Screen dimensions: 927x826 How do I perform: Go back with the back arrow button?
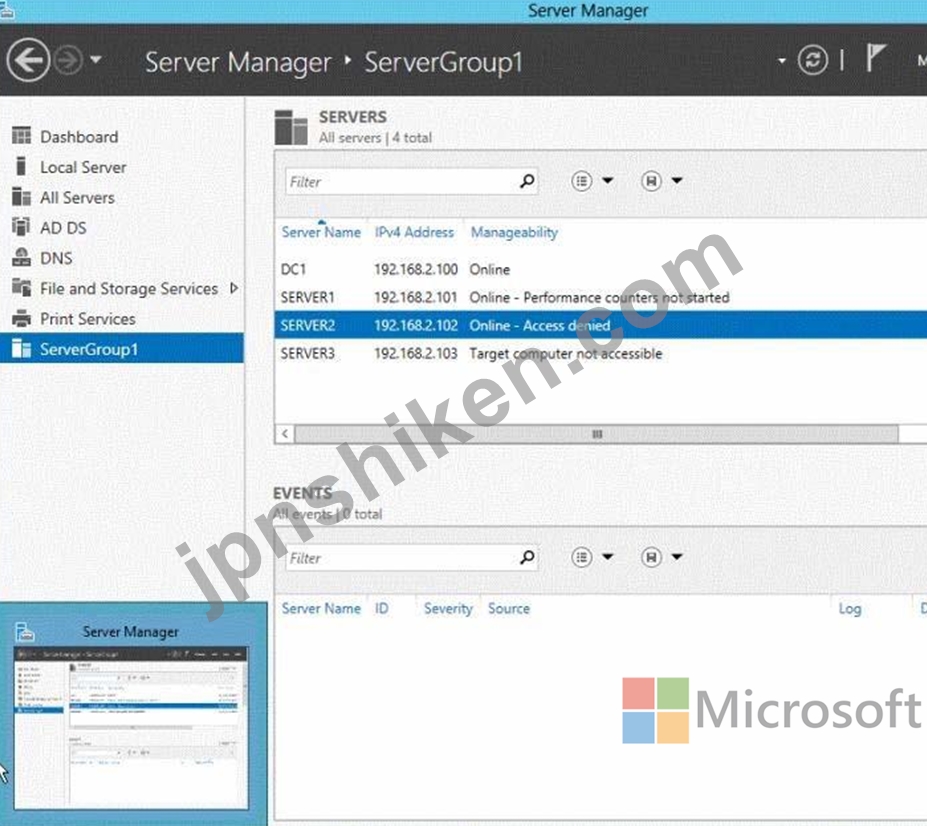pyautogui.click(x=28, y=60)
